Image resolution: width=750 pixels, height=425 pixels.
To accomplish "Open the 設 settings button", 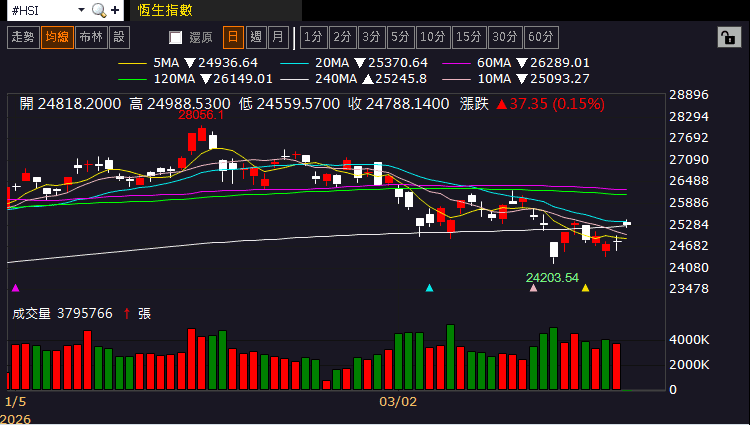I will [119, 37].
